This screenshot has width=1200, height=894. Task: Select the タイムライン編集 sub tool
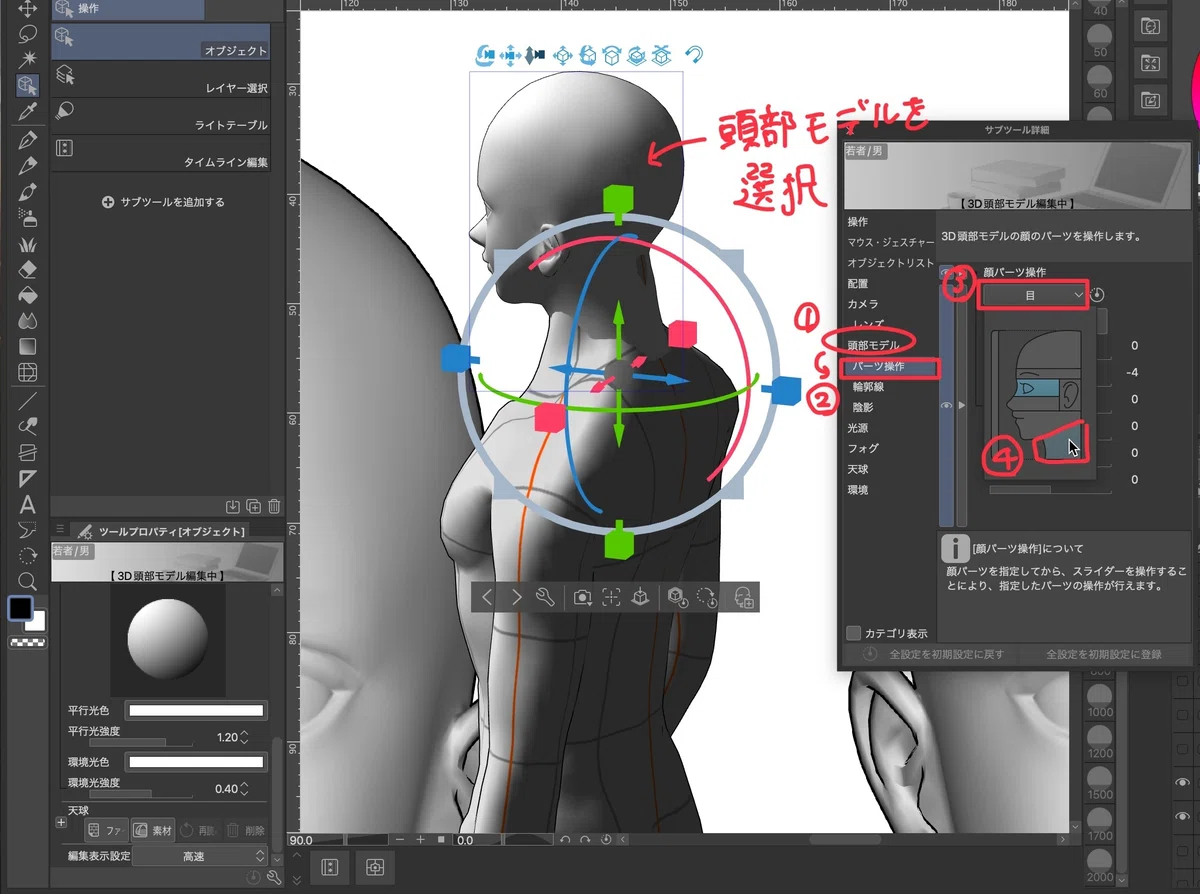tap(161, 153)
